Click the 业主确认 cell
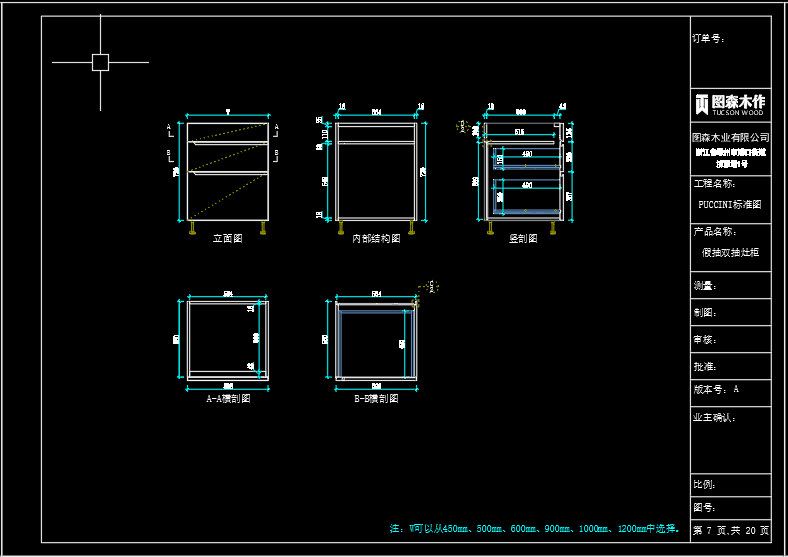Viewport: 788px width, 557px height. (x=731, y=440)
